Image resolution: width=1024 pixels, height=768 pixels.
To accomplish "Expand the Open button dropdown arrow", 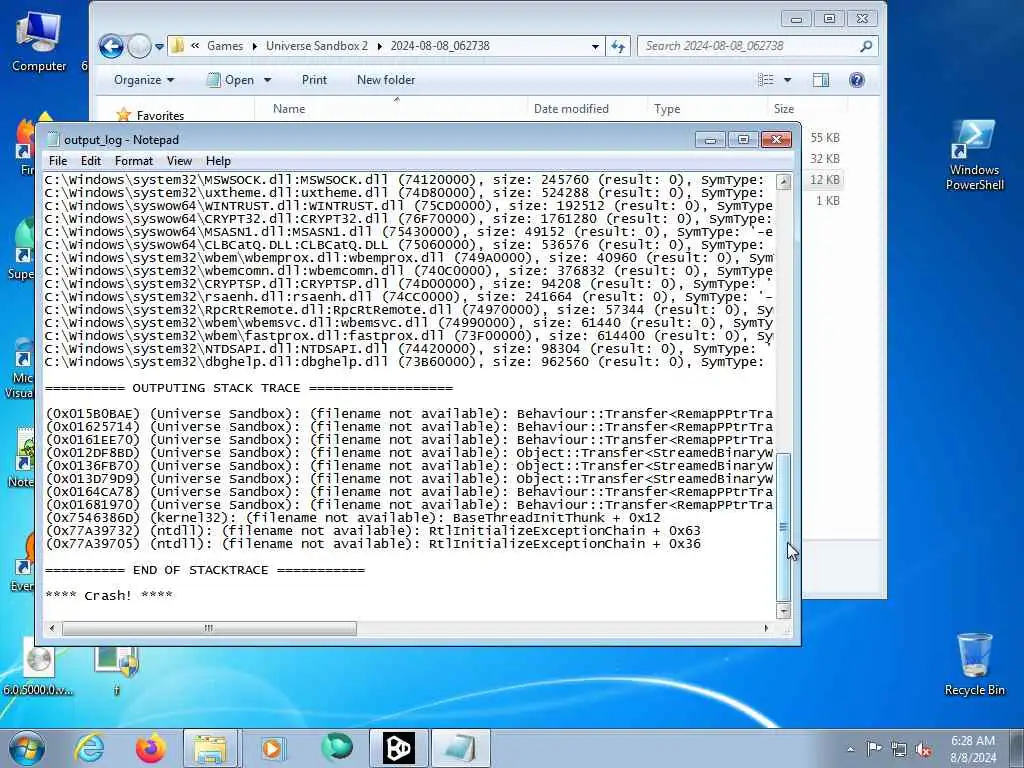I will tap(267, 80).
